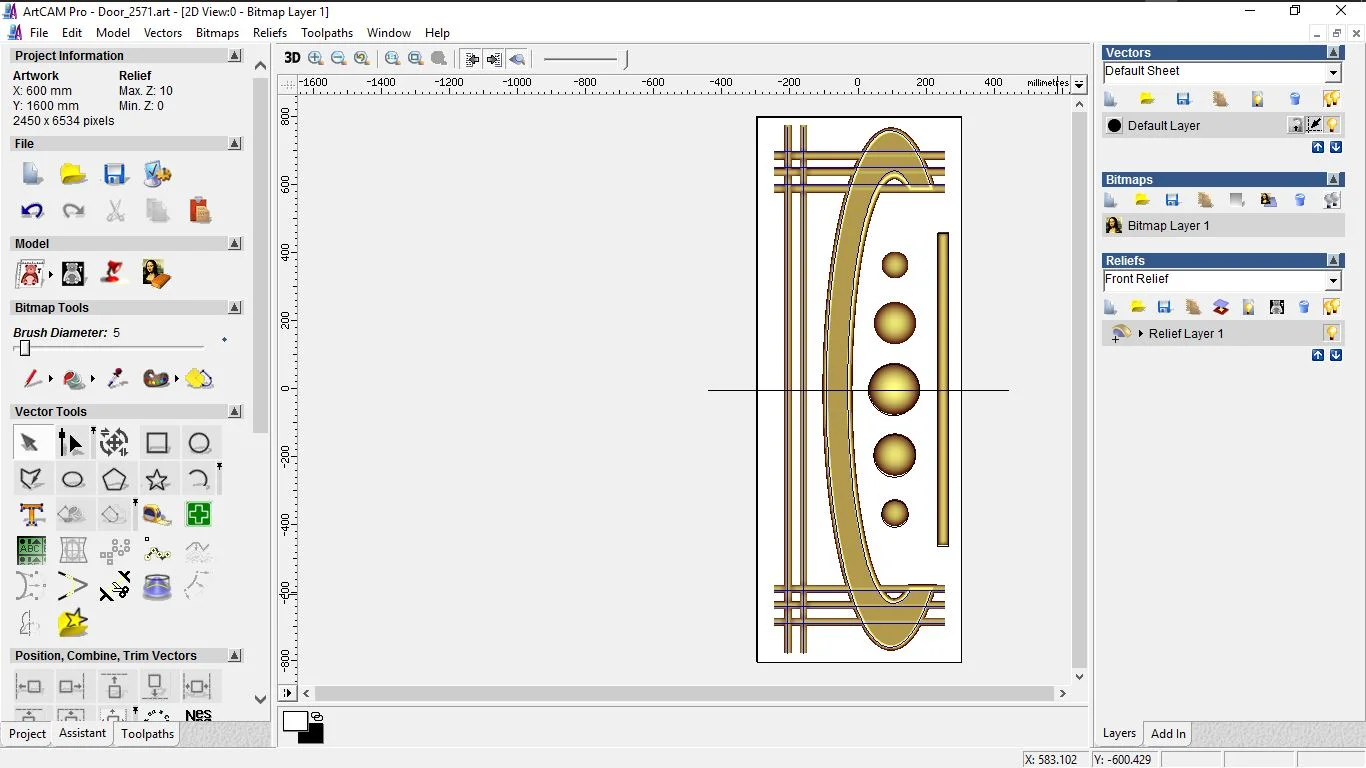Viewport: 1366px width, 768px height.
Task: Open the Default Sheet dropdown
Action: [1333, 72]
